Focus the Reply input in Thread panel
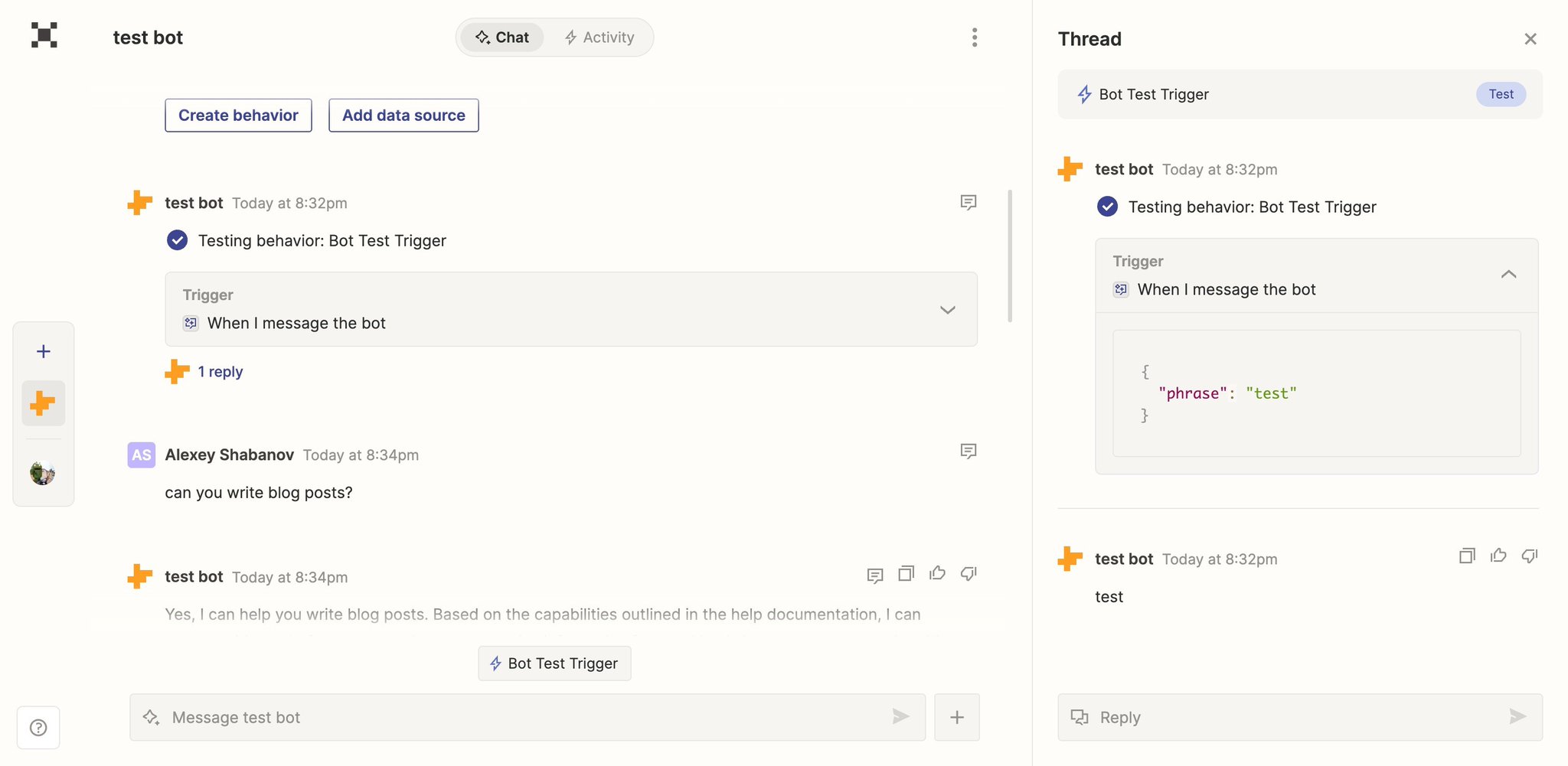Viewport: 1568px width, 766px height. (1300, 718)
